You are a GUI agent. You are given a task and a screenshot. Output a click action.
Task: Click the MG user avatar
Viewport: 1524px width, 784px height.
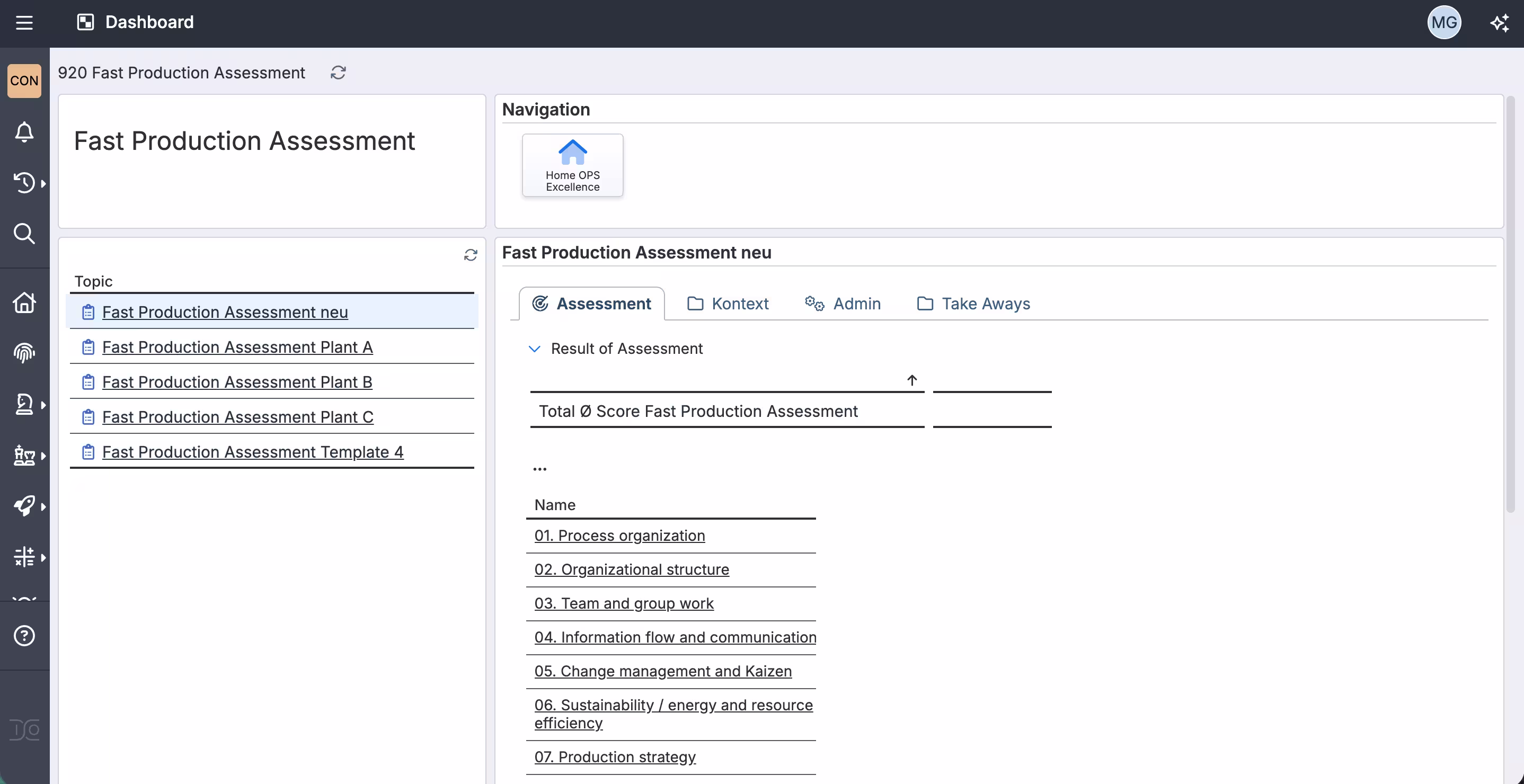1445,22
